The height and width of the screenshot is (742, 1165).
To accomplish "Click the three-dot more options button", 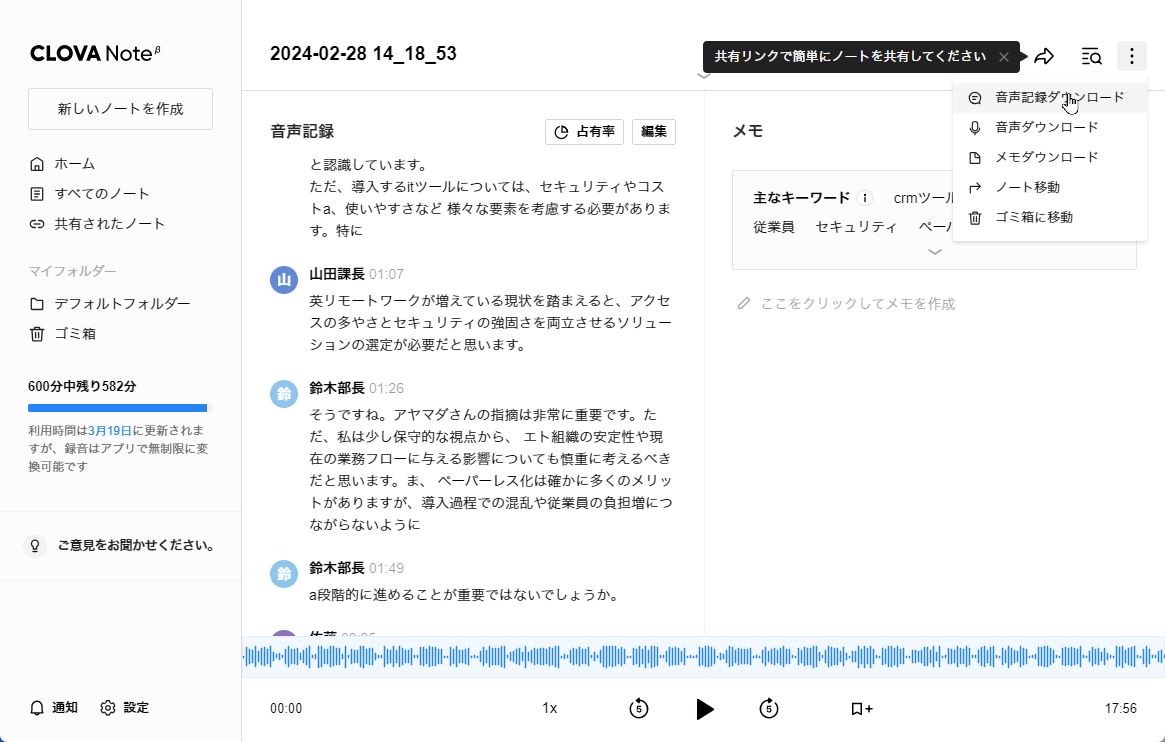I will pyautogui.click(x=1131, y=56).
